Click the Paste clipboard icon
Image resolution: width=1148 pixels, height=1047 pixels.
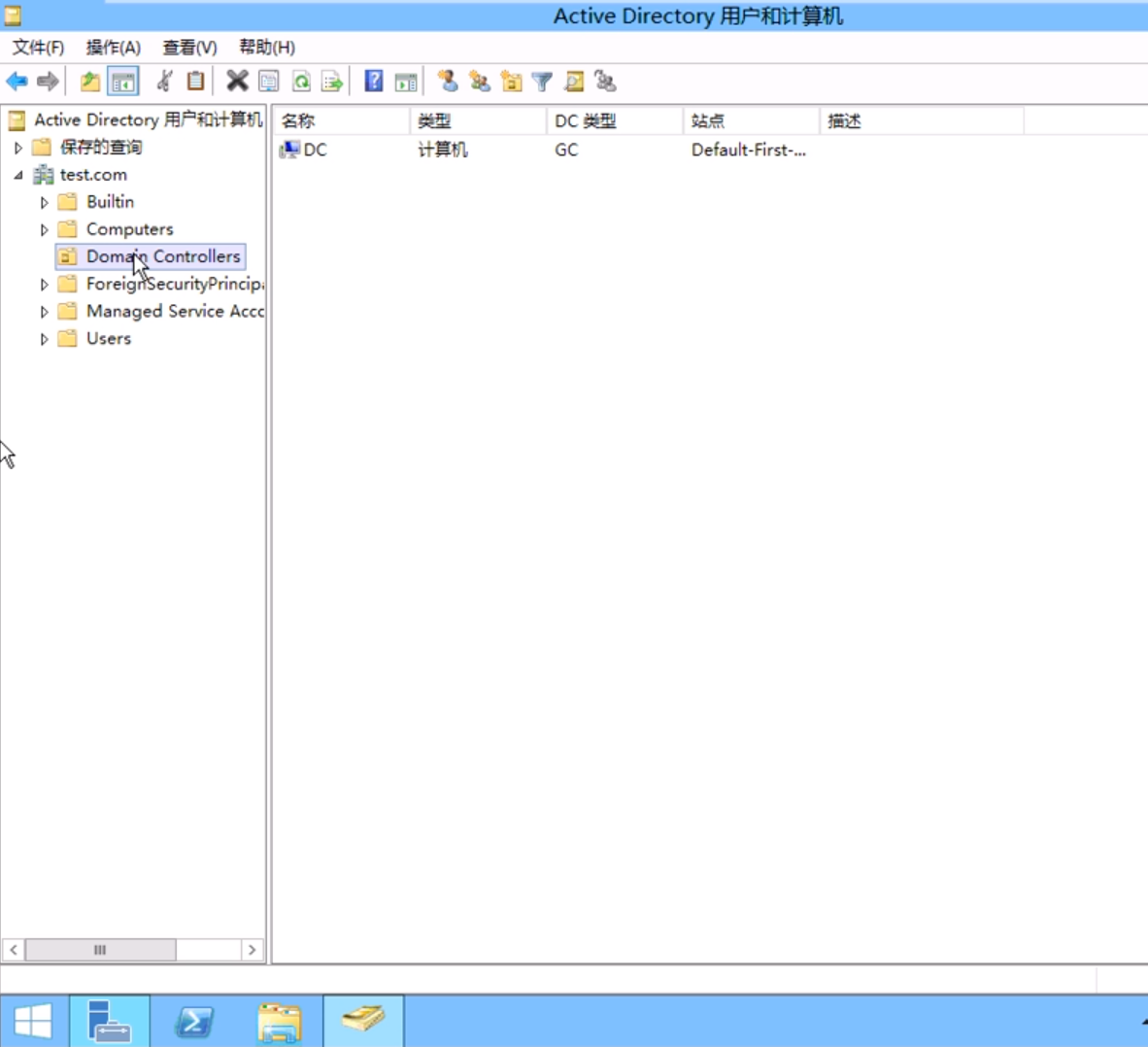[195, 82]
